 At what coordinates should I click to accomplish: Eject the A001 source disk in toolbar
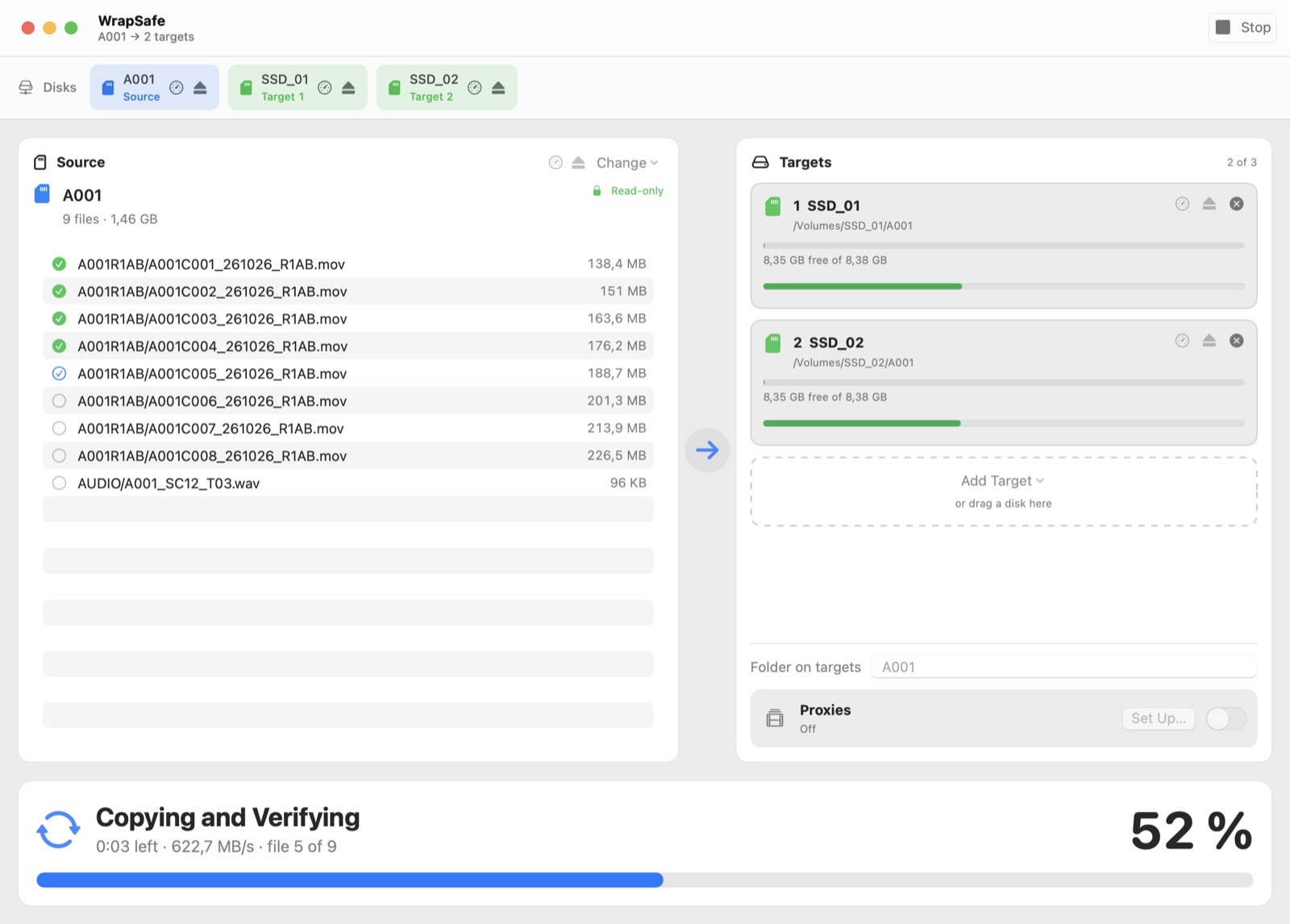pos(200,88)
